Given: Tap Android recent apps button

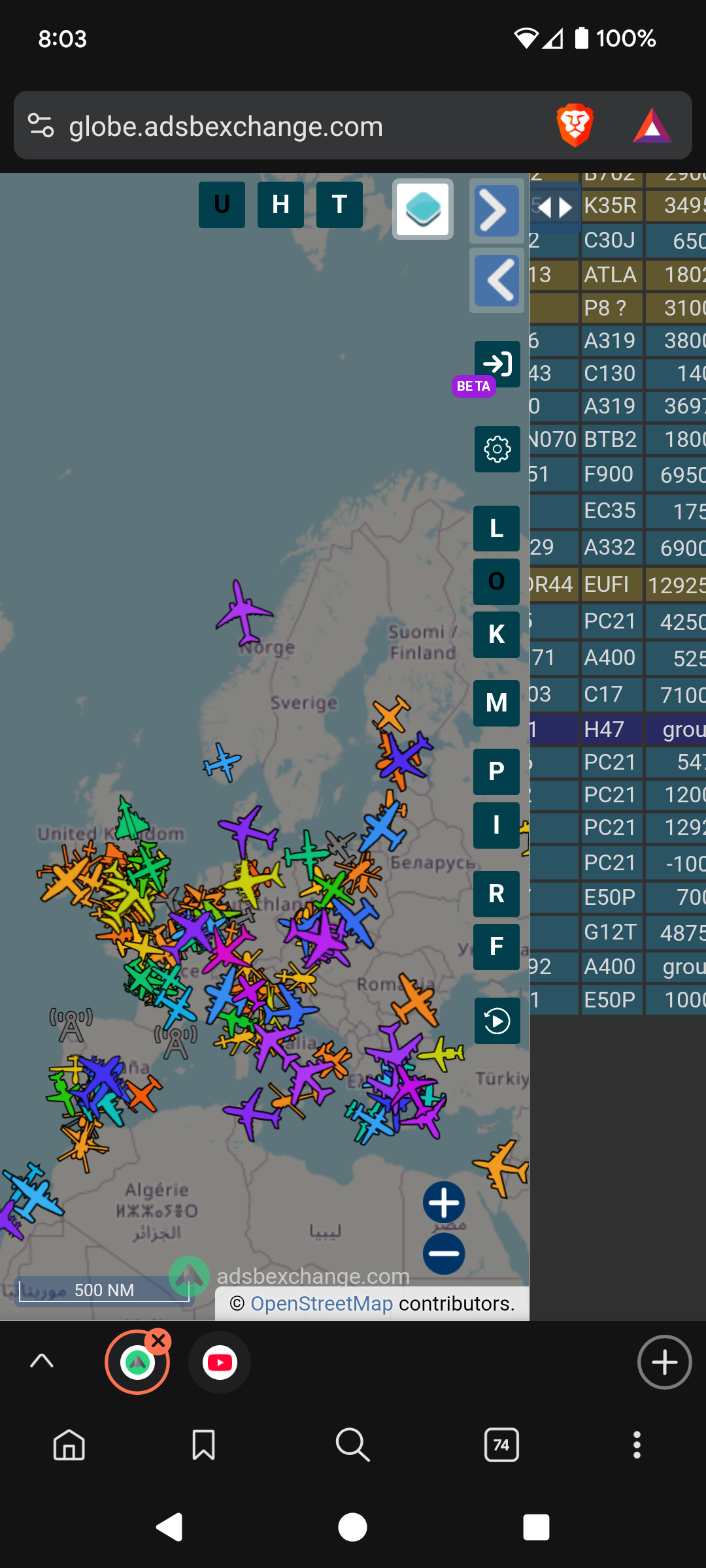Looking at the screenshot, I should 536,1527.
